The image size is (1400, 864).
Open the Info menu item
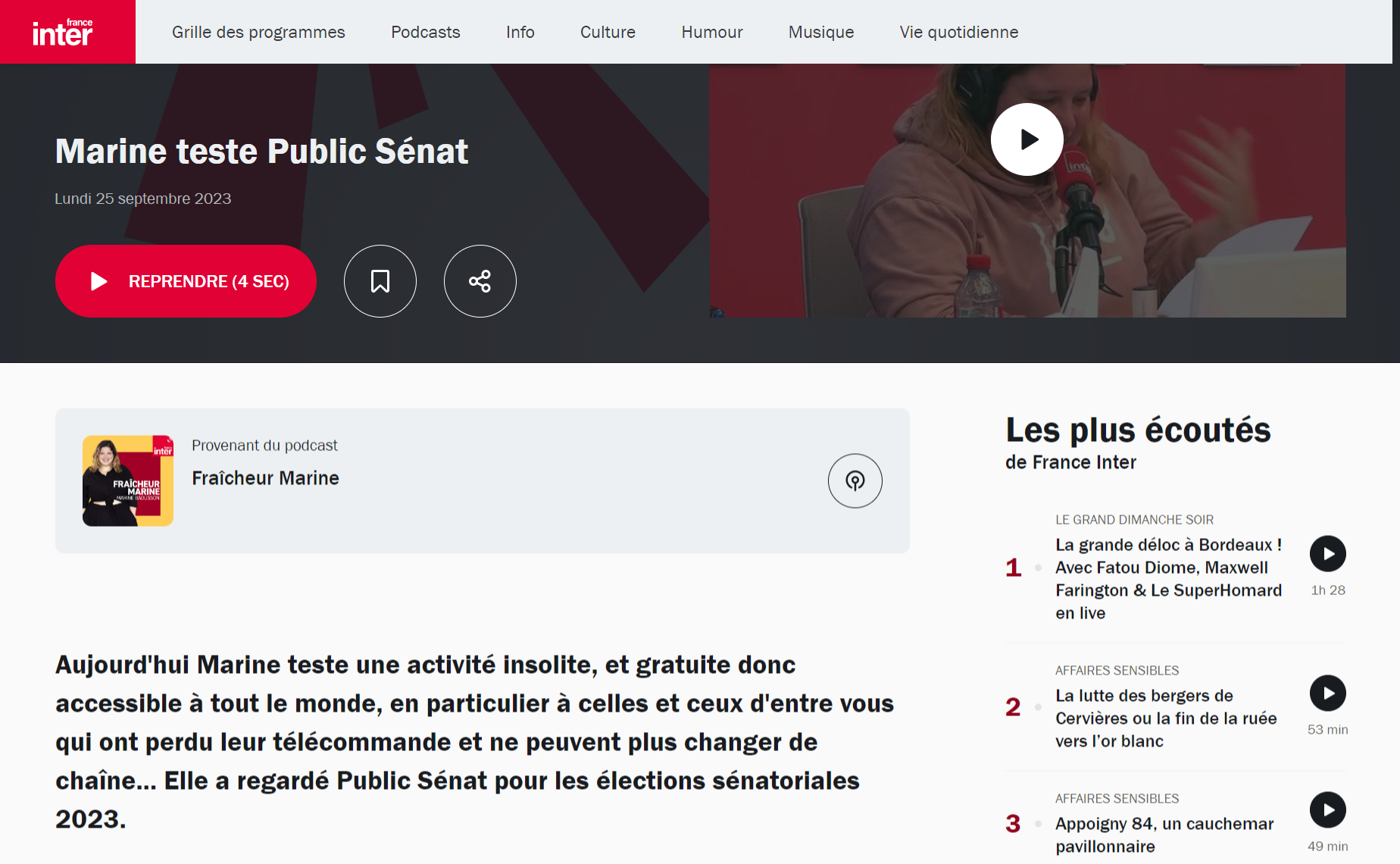click(520, 32)
